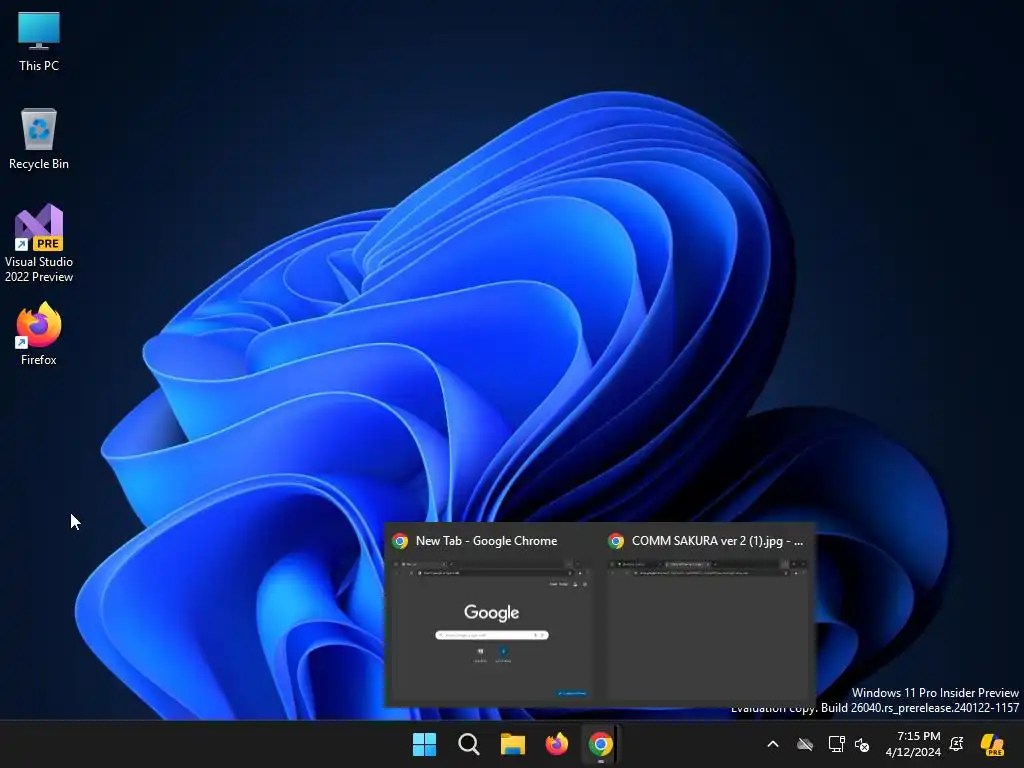
Task: Select Visual Studio 2022 Preview label
Action: (39, 269)
